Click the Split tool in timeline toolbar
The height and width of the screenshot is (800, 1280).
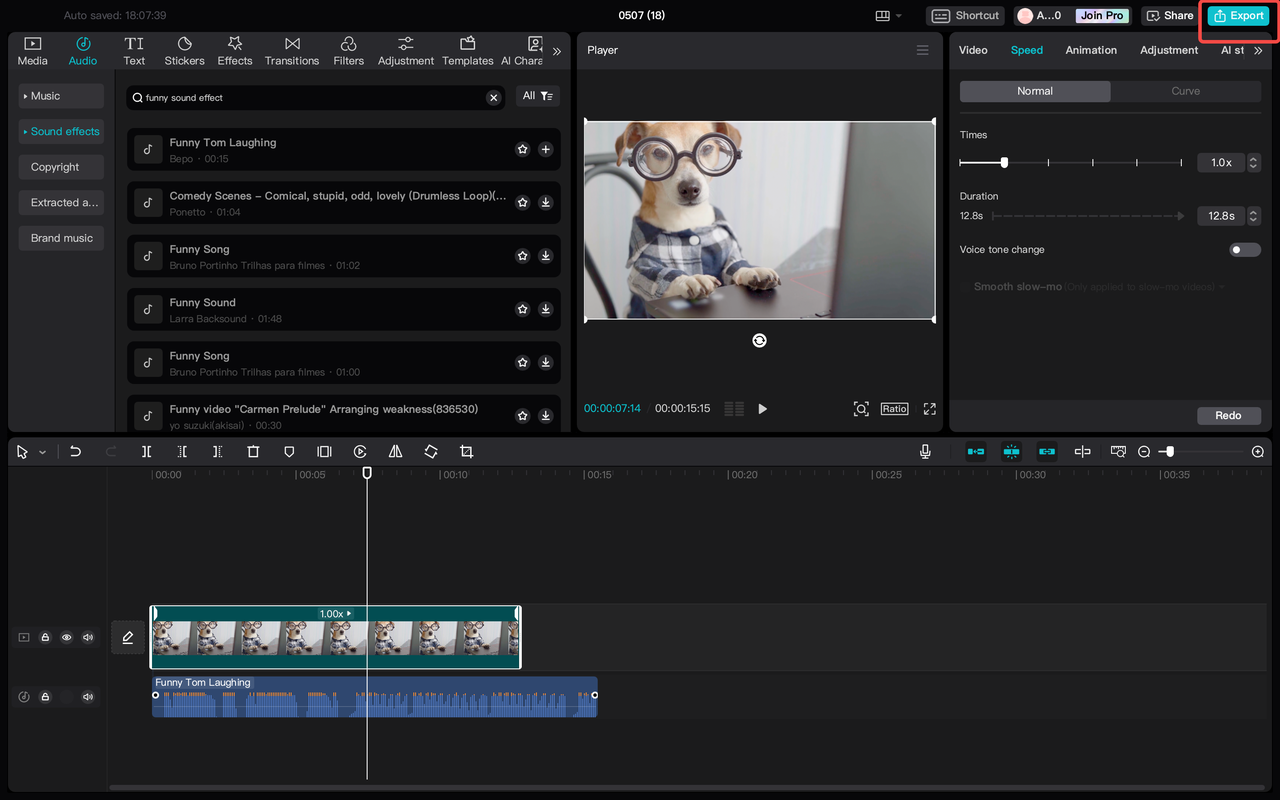[x=146, y=452]
